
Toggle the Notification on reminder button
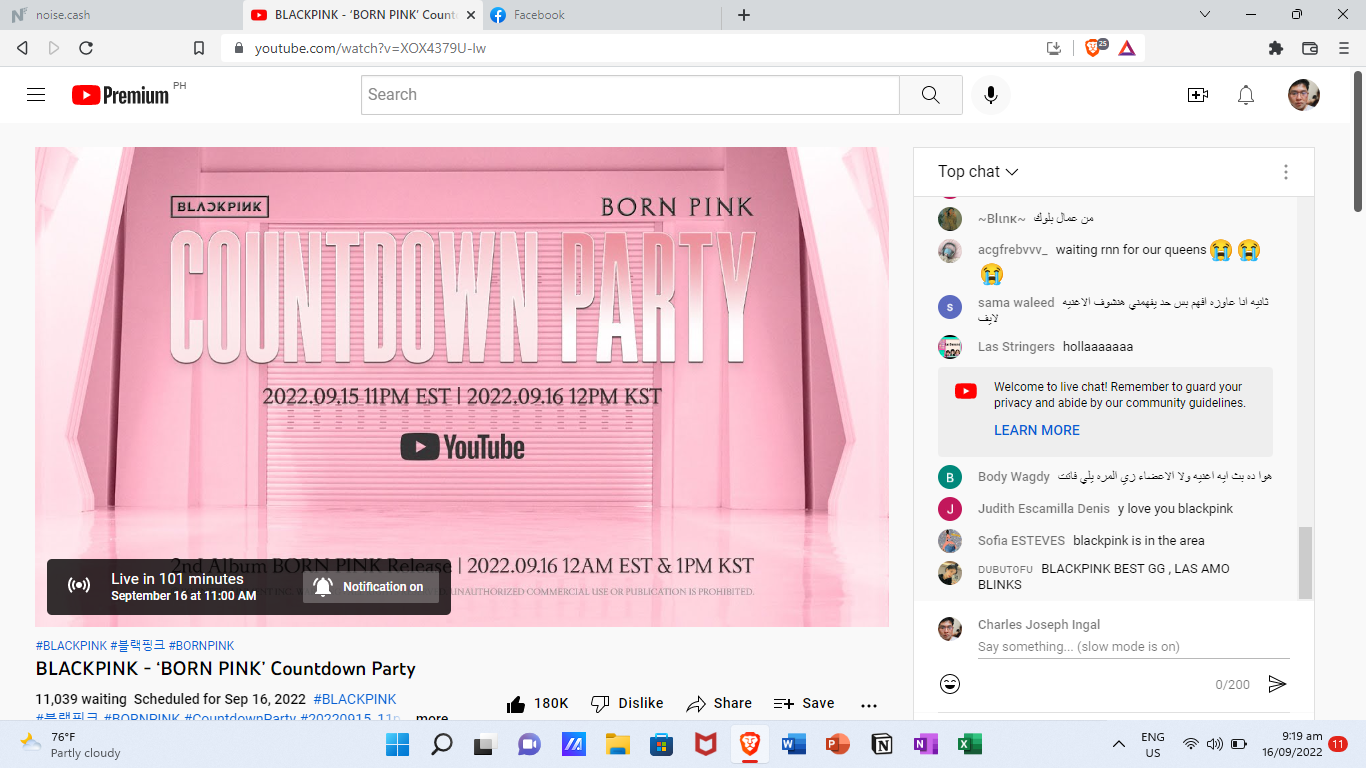coord(371,587)
